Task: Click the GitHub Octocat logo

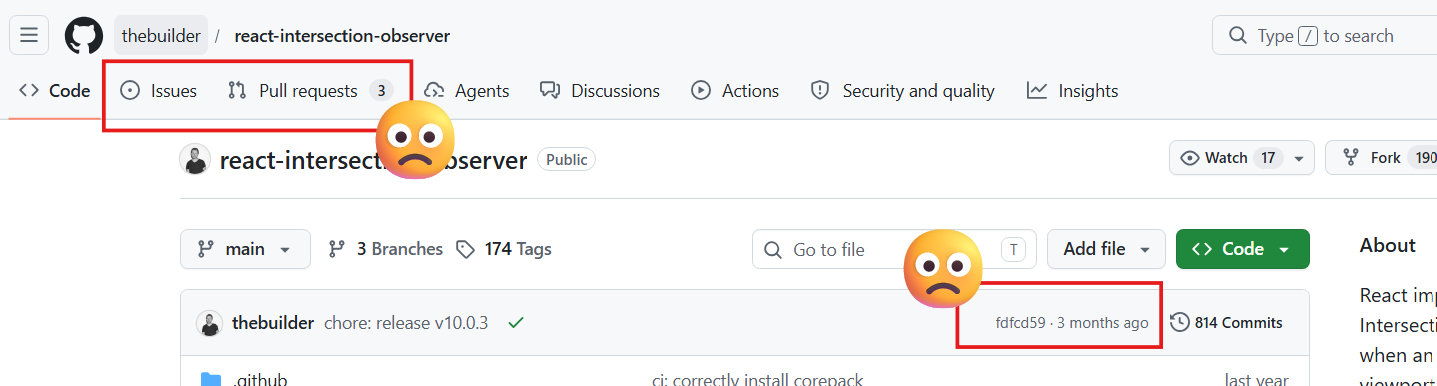Action: (x=84, y=36)
